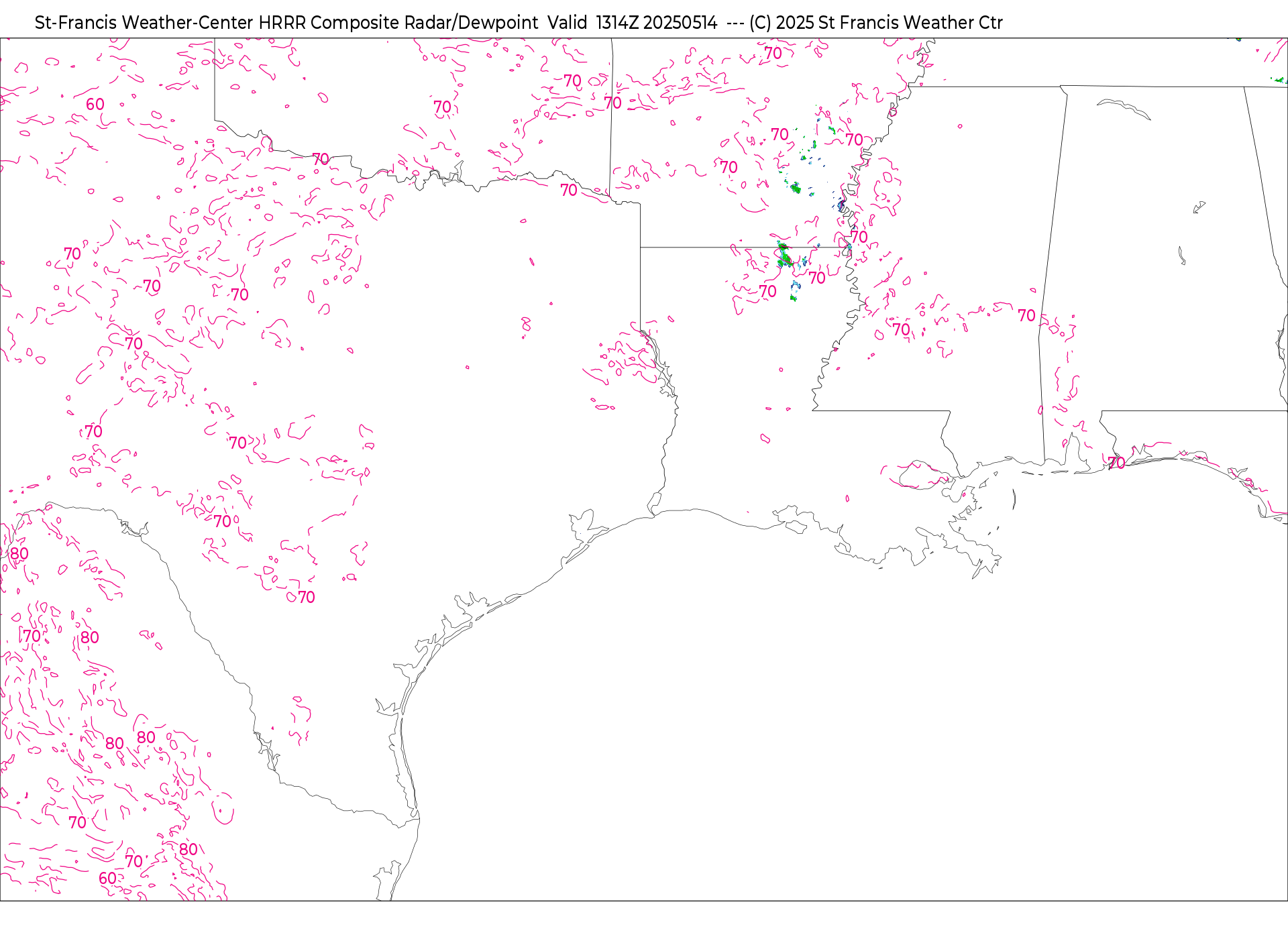Image resolution: width=1288 pixels, height=939 pixels.
Task: Click the '70' contour label on Florida panhandle coast
Action: coord(1116,463)
